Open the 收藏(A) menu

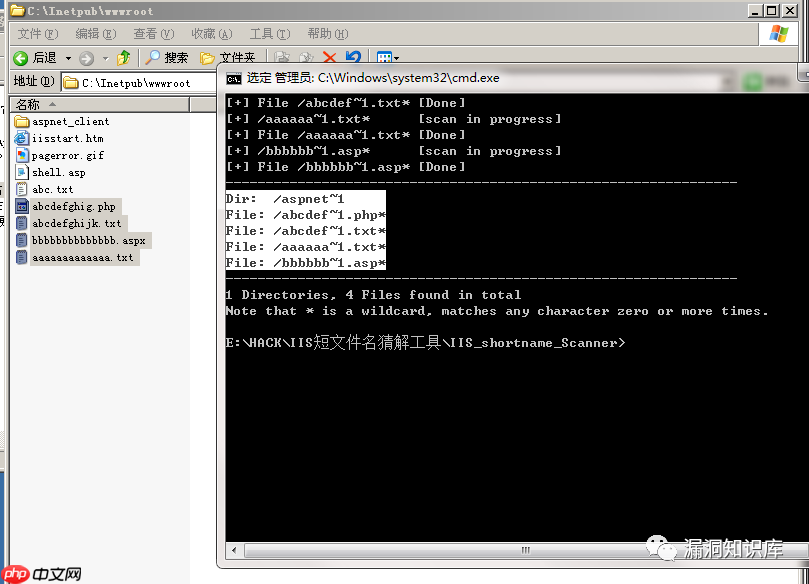pyautogui.click(x=212, y=34)
